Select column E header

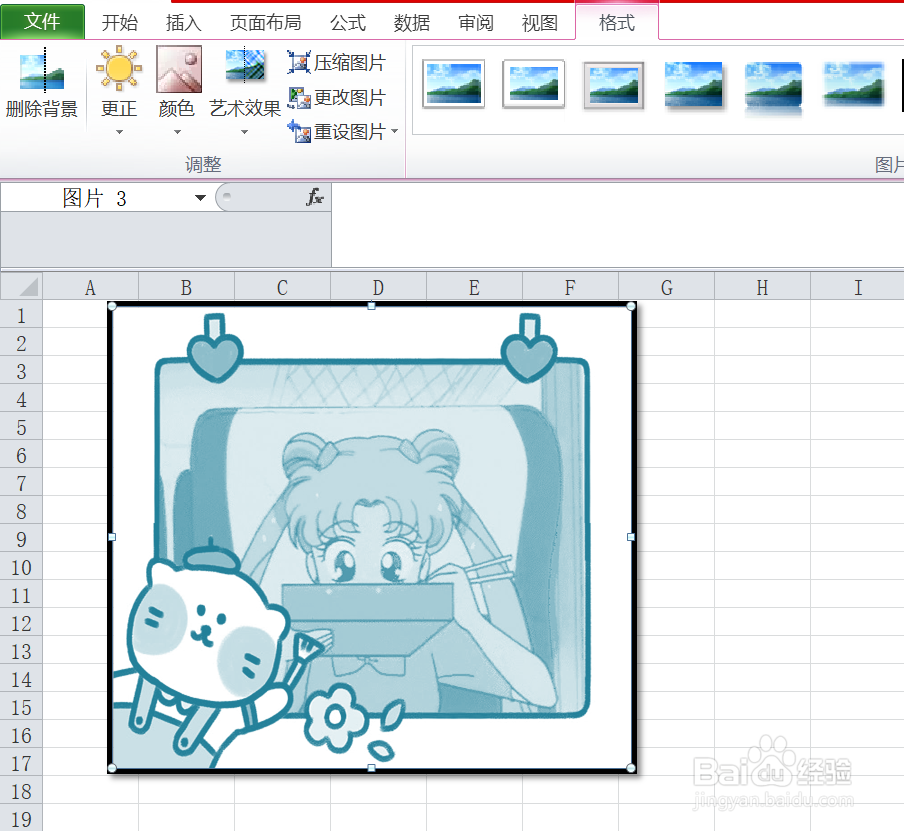[474, 287]
